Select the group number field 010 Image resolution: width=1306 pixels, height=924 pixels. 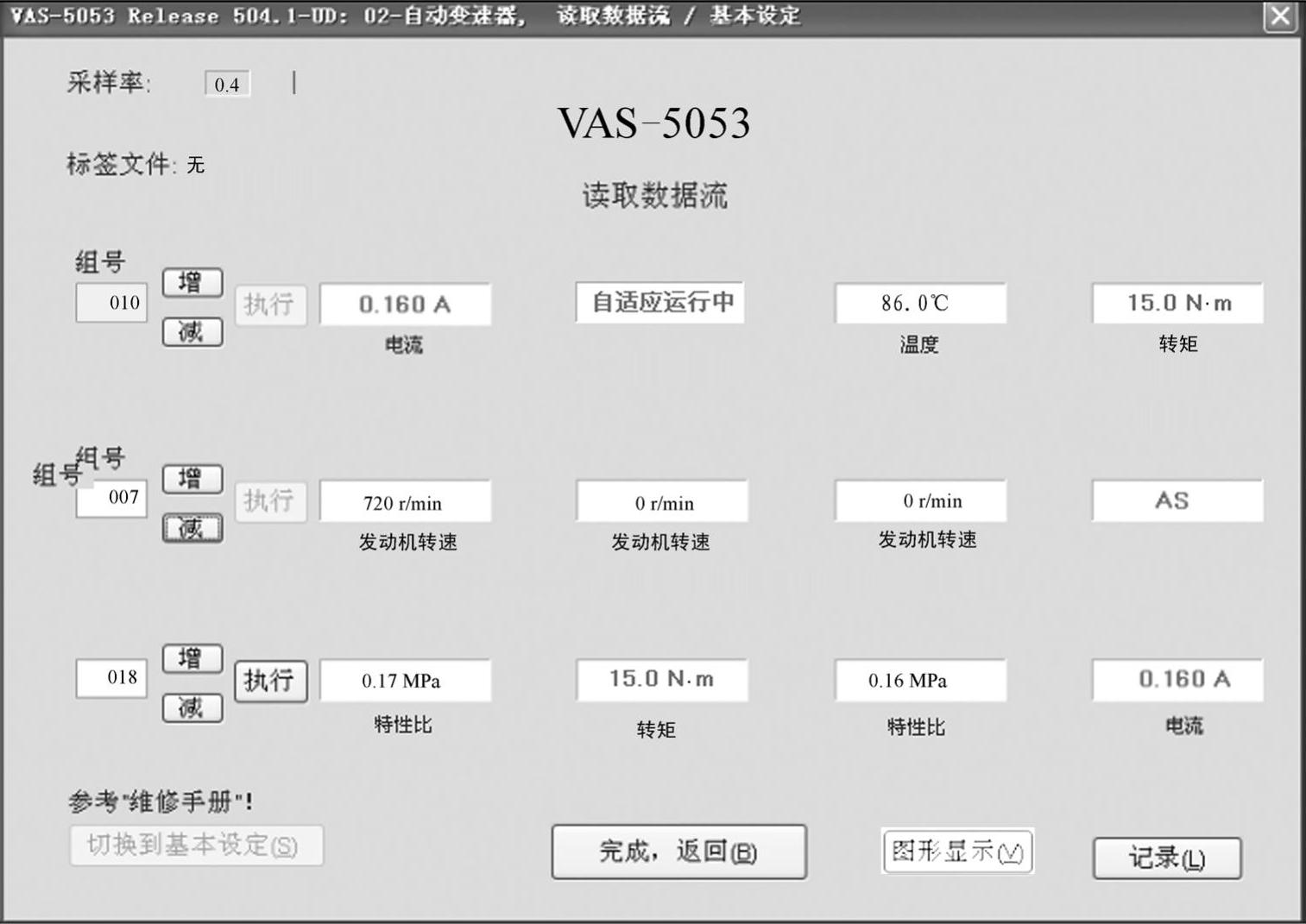[111, 303]
